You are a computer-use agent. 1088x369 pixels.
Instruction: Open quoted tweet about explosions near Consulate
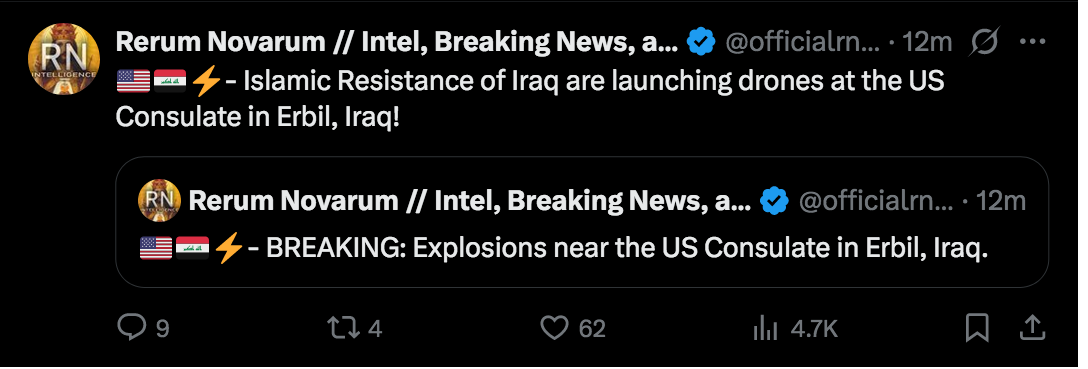(x=581, y=222)
